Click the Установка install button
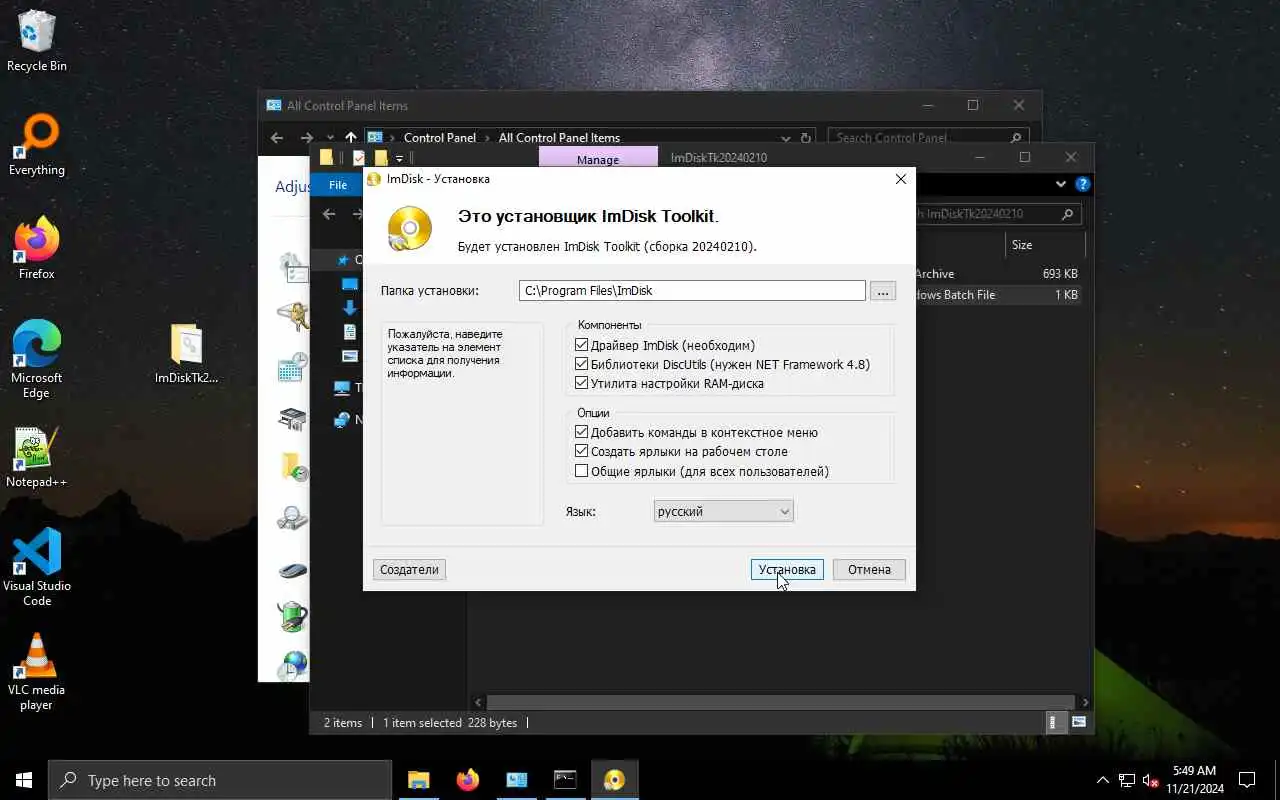This screenshot has width=1280, height=800. (x=787, y=569)
